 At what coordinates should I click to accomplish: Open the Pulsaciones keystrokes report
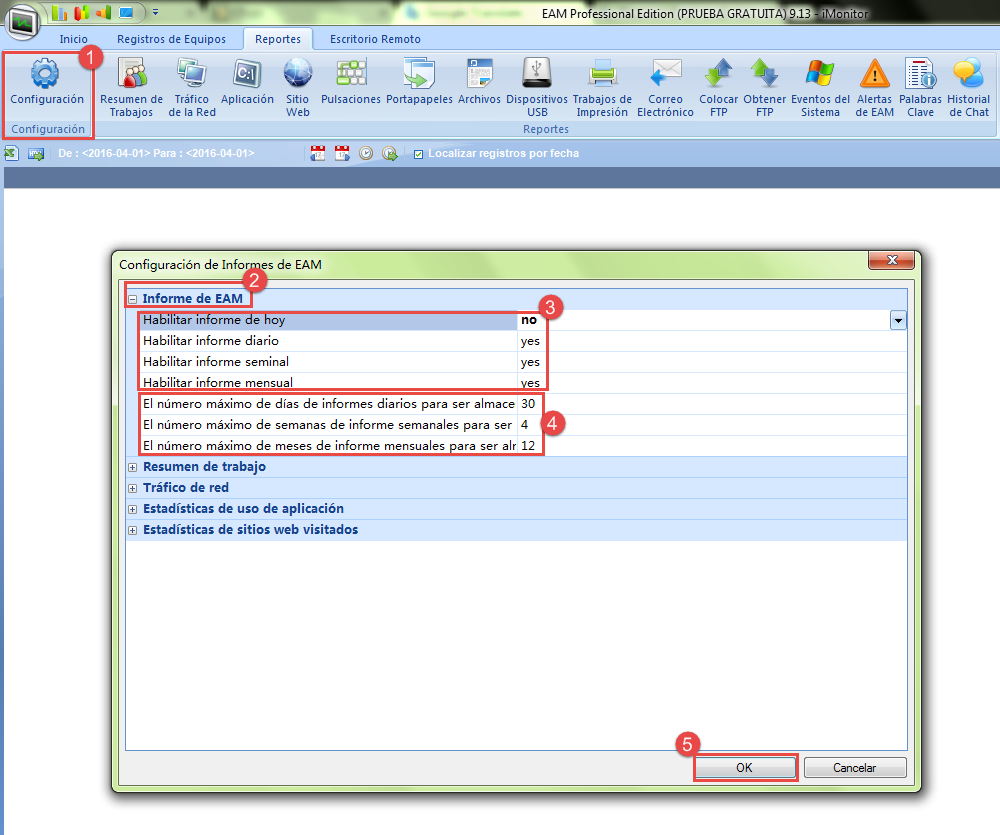click(351, 82)
